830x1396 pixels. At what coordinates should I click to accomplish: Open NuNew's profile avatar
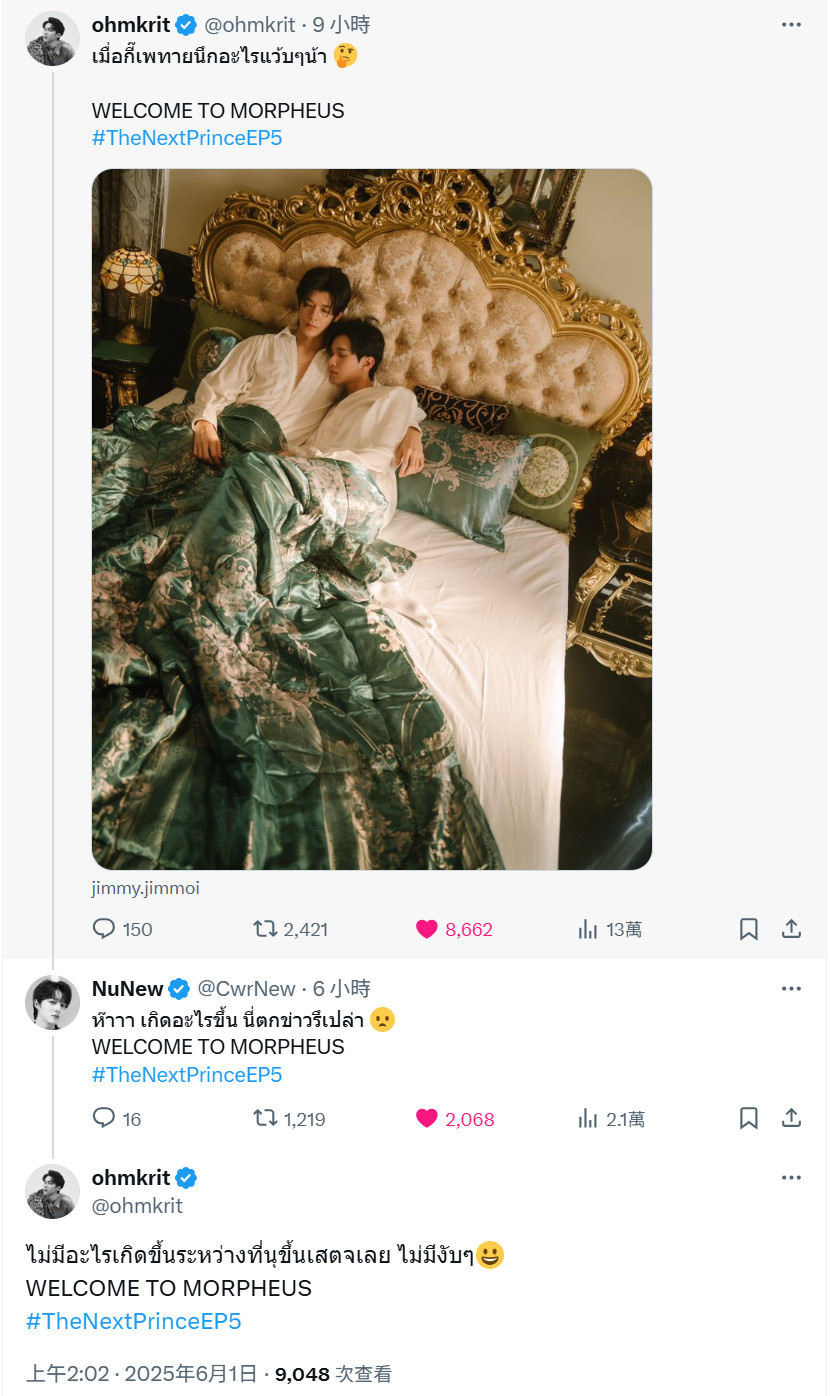52,1002
